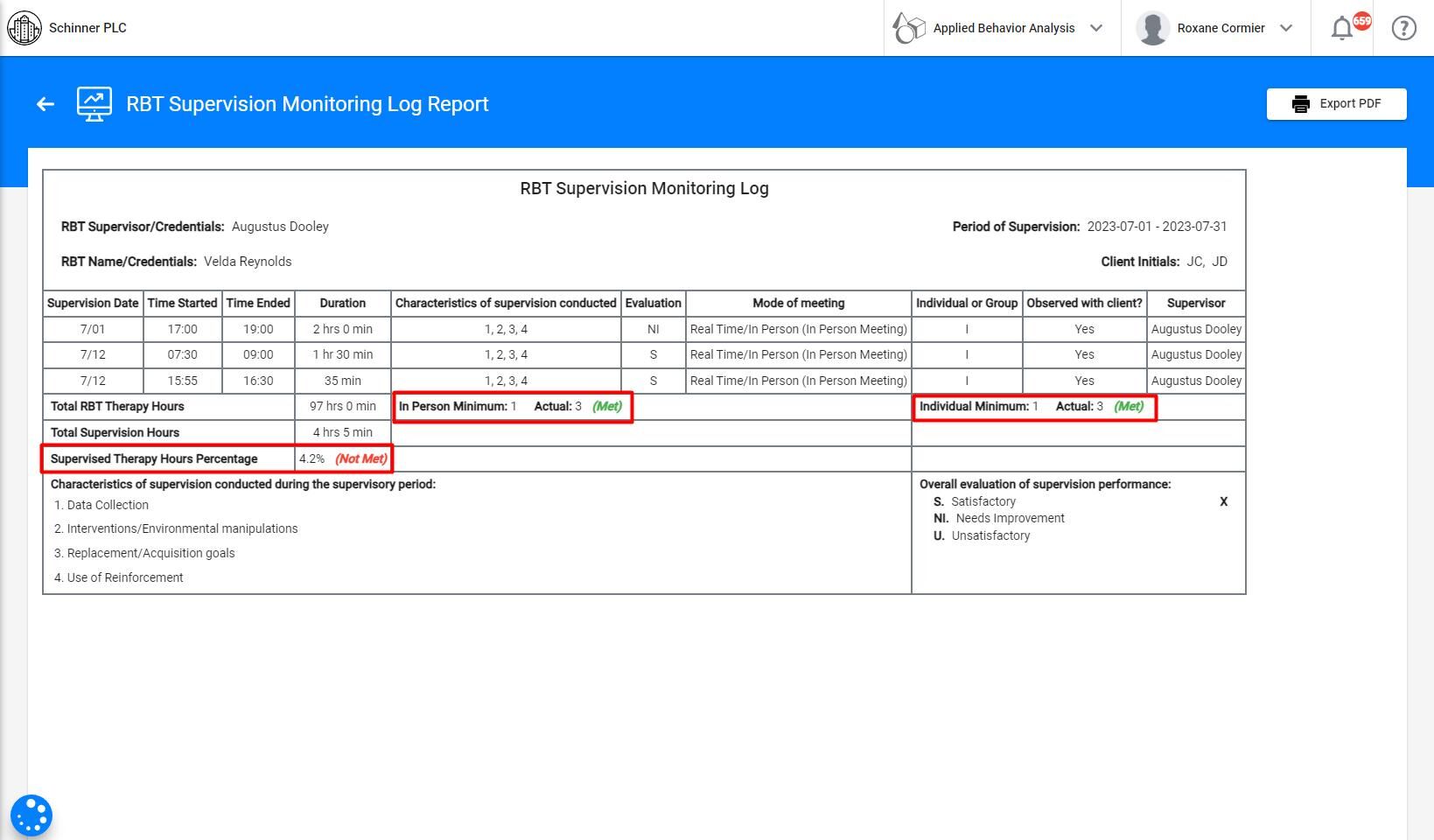
Task: Expand the Roxane Cormier user menu arrow
Action: (x=1286, y=28)
